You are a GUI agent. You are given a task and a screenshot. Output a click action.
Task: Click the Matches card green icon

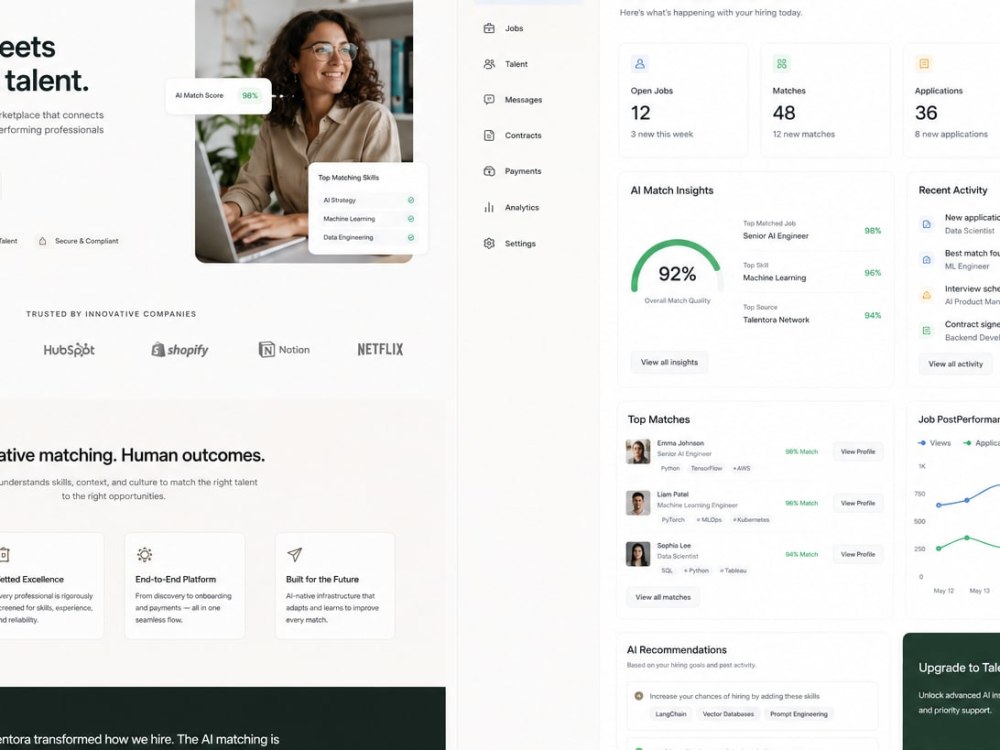[781, 63]
